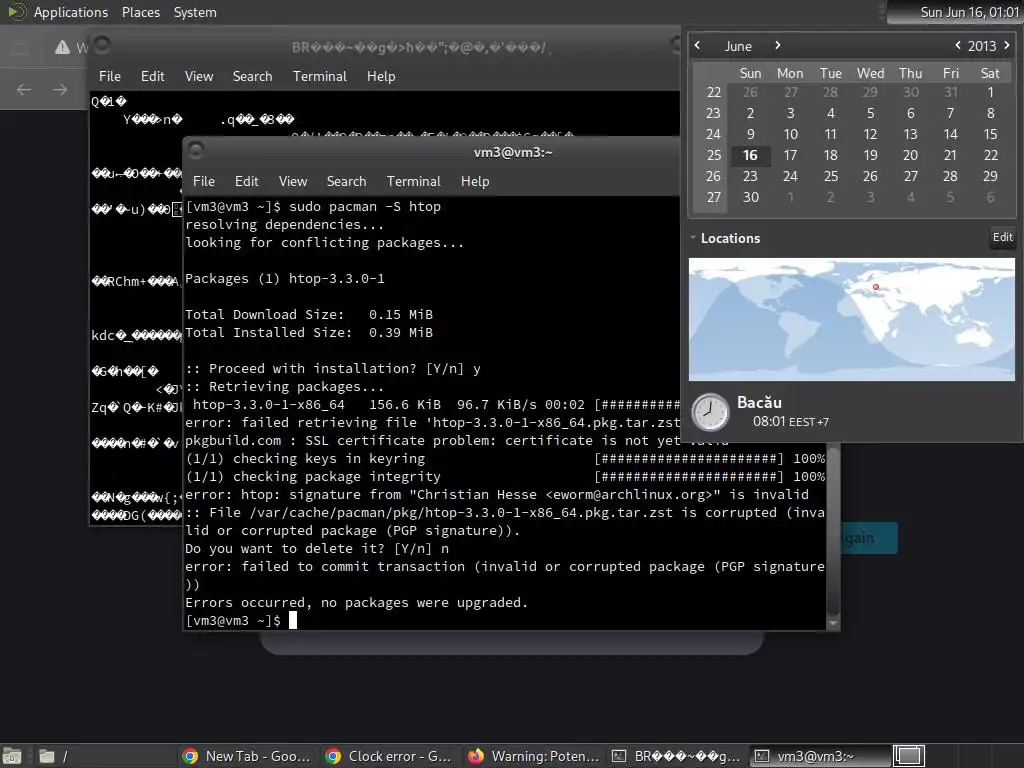Open Search menu in background garbled terminal

(x=252, y=76)
